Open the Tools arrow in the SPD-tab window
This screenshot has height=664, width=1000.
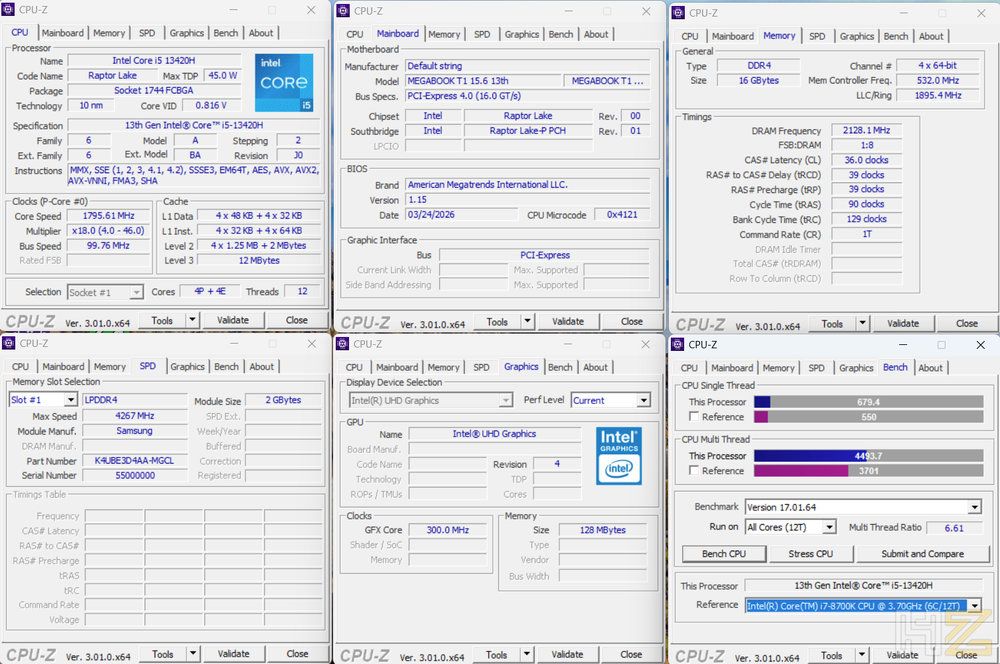click(x=193, y=653)
